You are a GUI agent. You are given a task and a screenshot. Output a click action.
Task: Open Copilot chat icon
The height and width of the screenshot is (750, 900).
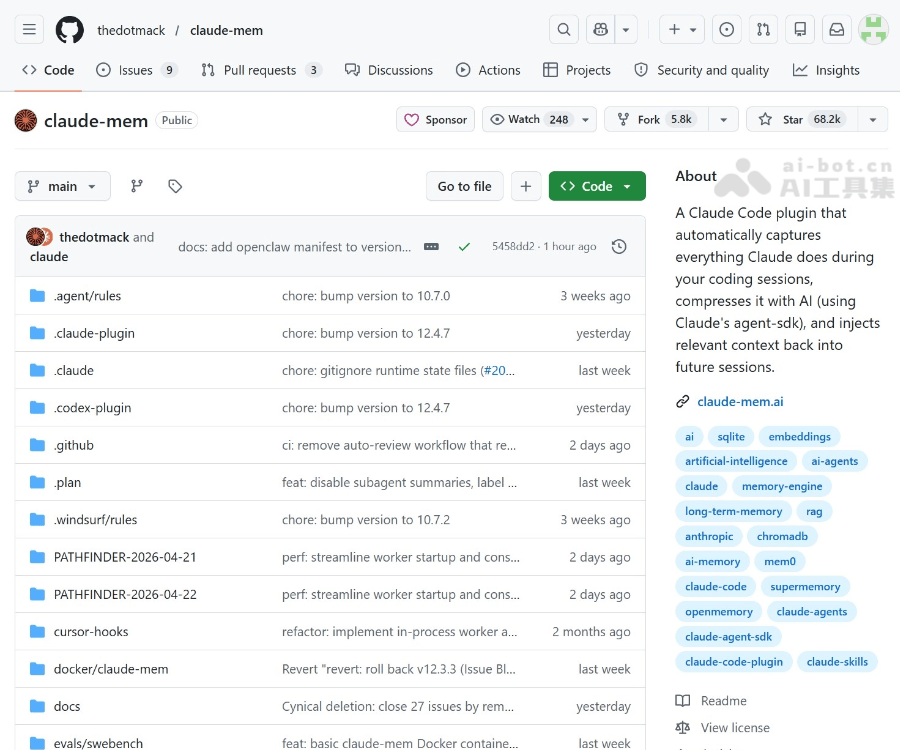(600, 29)
